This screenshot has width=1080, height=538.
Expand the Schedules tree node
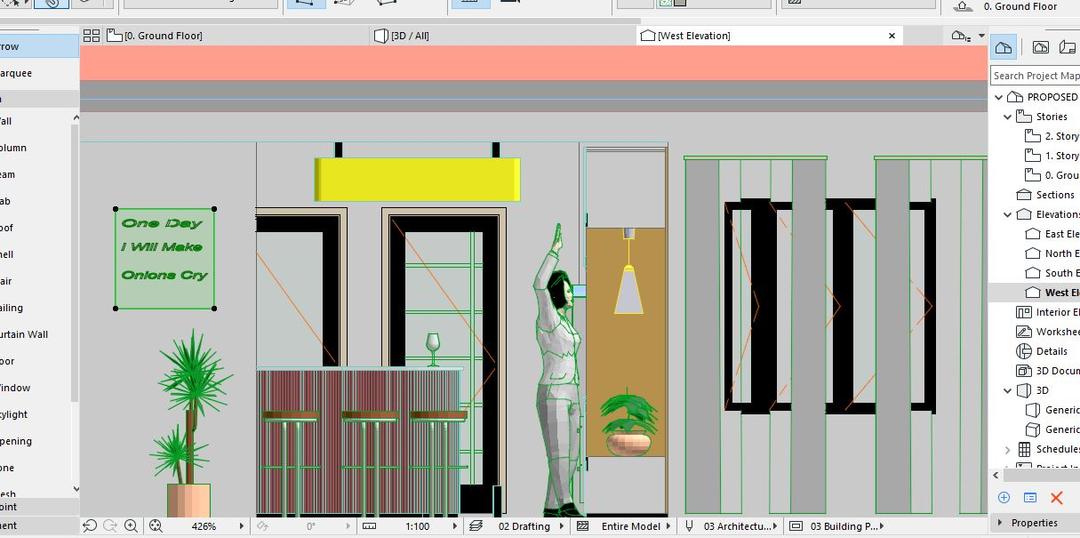point(1007,450)
